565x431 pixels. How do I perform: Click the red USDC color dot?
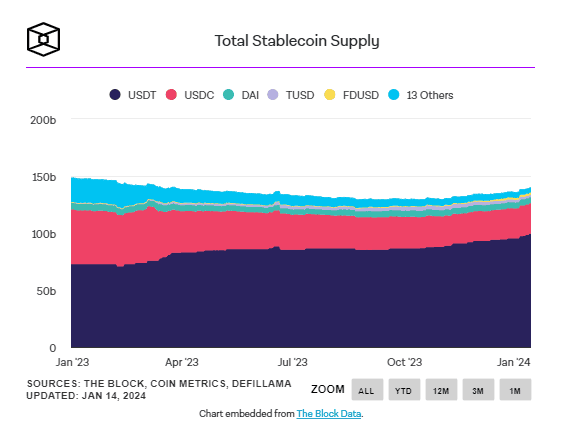click(171, 95)
